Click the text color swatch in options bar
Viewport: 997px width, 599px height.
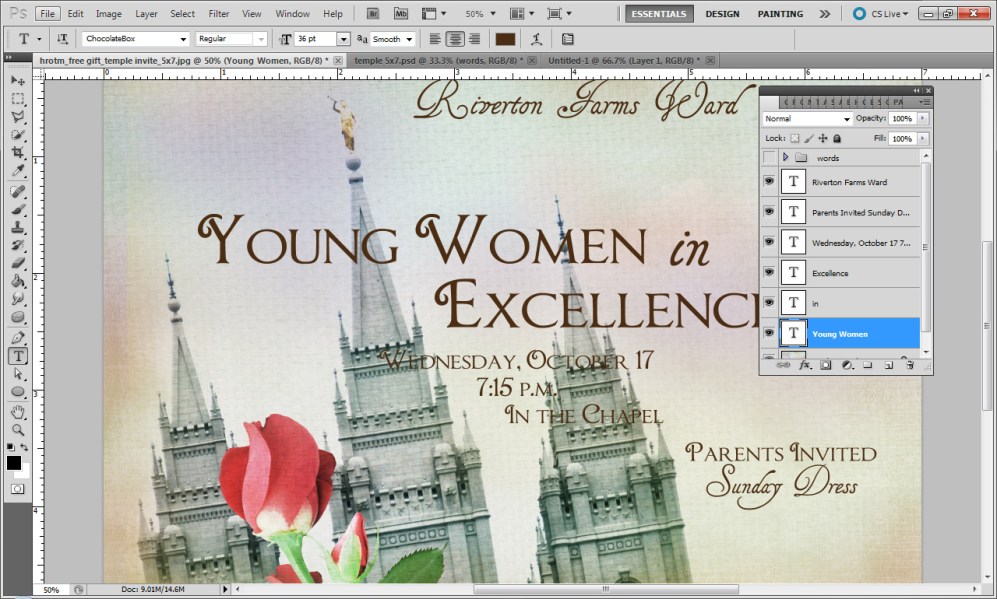tap(504, 38)
